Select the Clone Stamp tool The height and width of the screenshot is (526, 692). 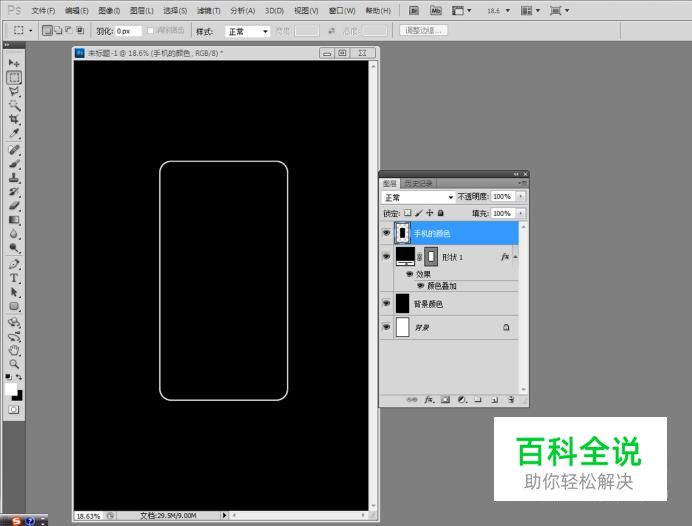[14, 178]
